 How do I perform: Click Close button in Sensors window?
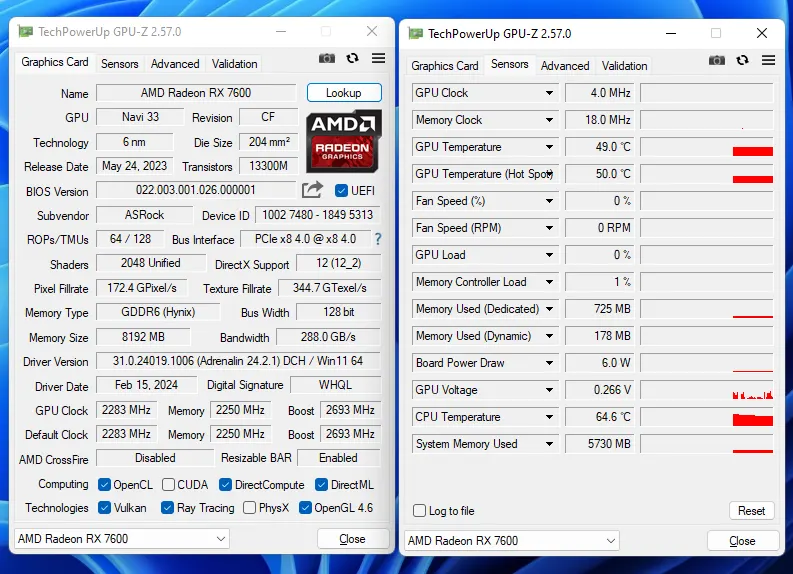coord(742,541)
